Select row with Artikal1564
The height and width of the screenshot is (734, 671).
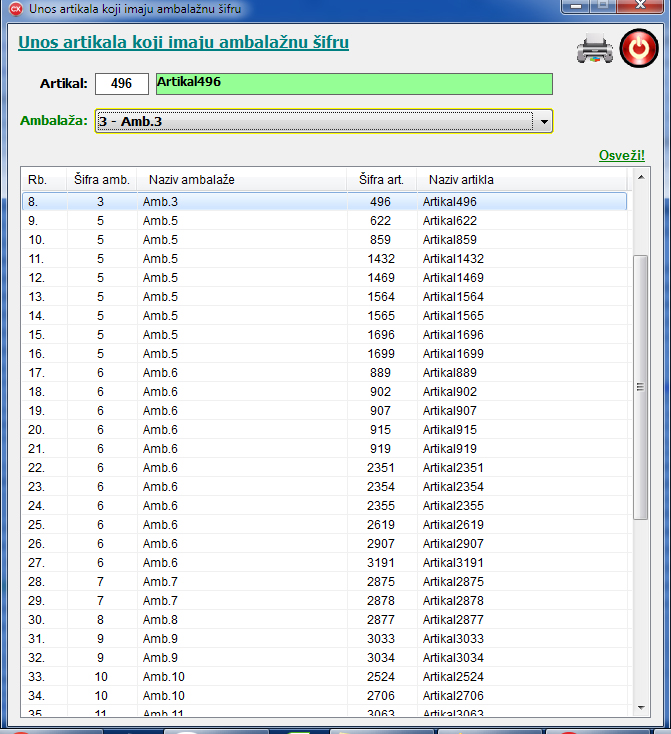324,297
